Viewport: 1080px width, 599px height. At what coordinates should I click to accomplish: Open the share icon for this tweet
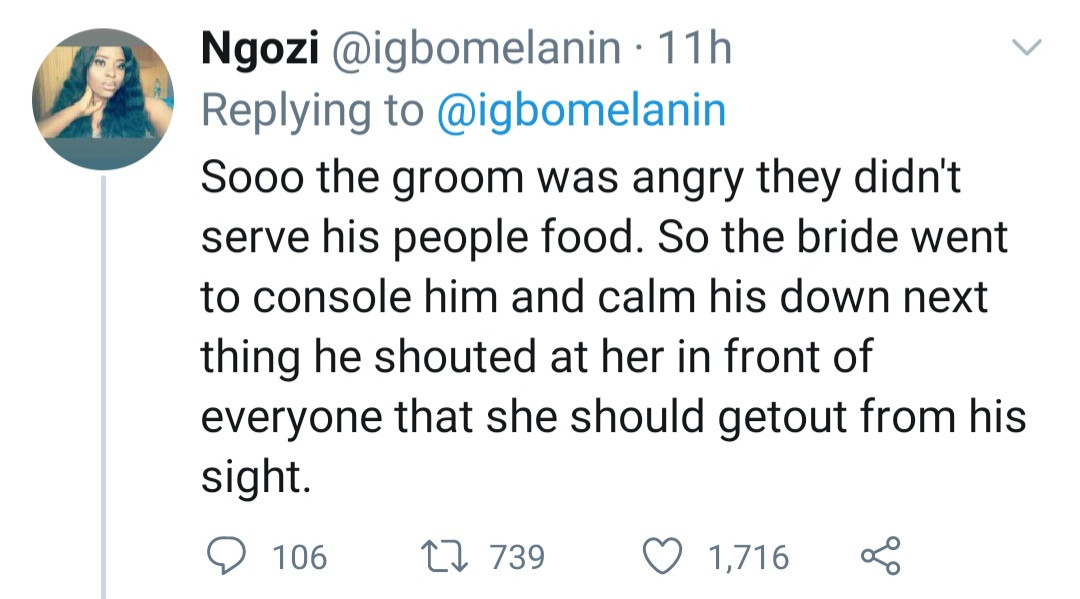pos(880,556)
